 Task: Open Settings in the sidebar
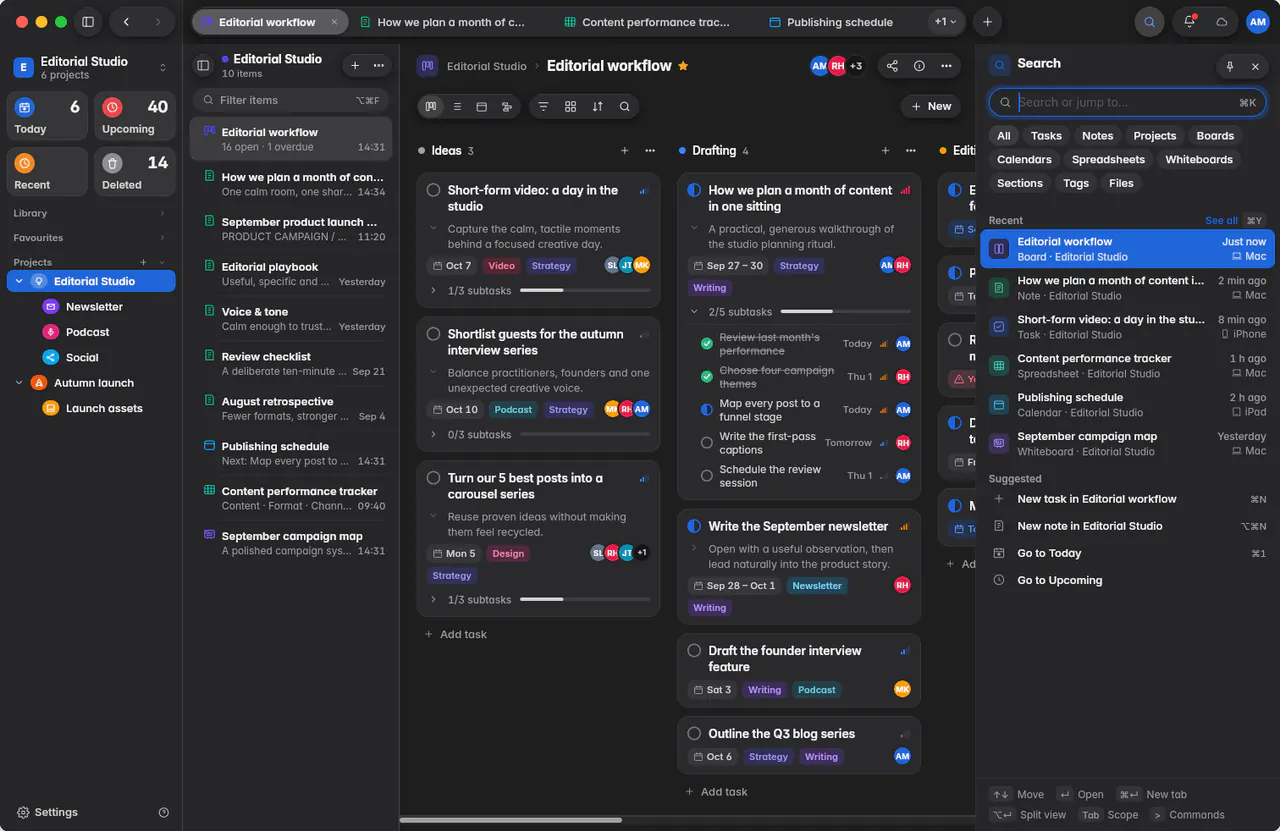click(47, 813)
